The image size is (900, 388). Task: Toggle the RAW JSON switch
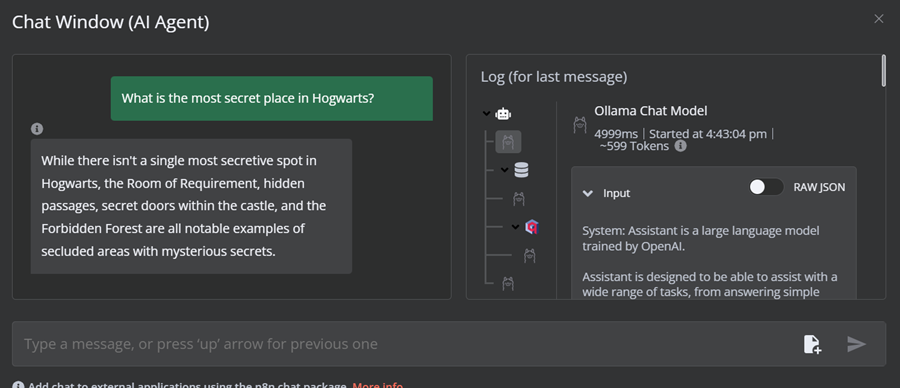pos(766,187)
